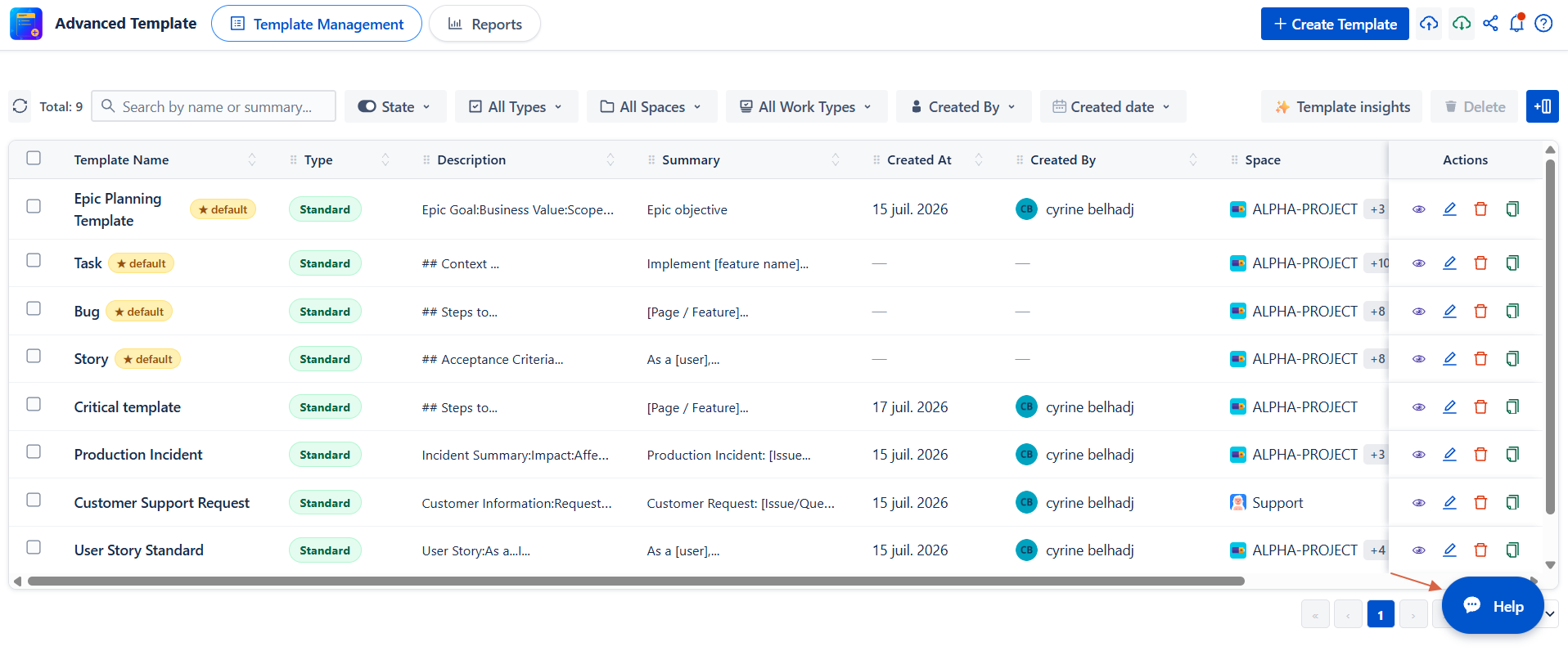Delete the Critical template row
This screenshot has height=651, width=1568.
point(1480,407)
